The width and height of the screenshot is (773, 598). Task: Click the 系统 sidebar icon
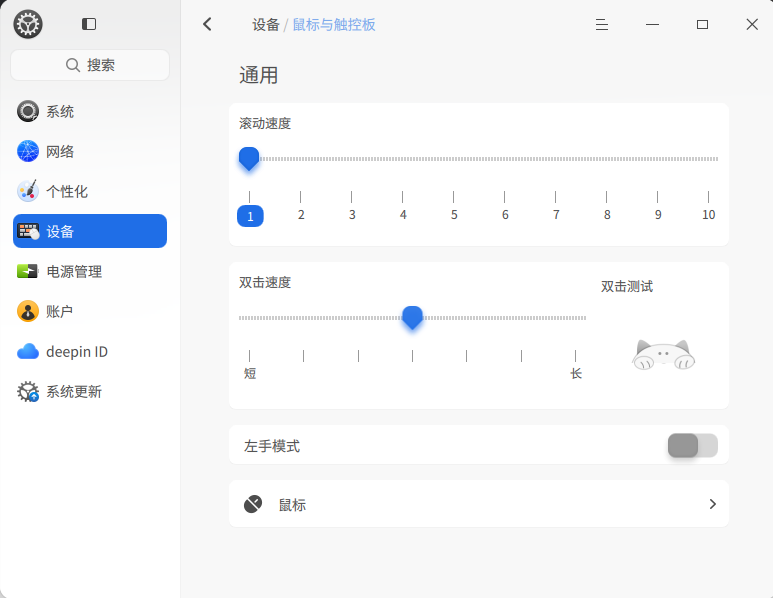coord(28,111)
